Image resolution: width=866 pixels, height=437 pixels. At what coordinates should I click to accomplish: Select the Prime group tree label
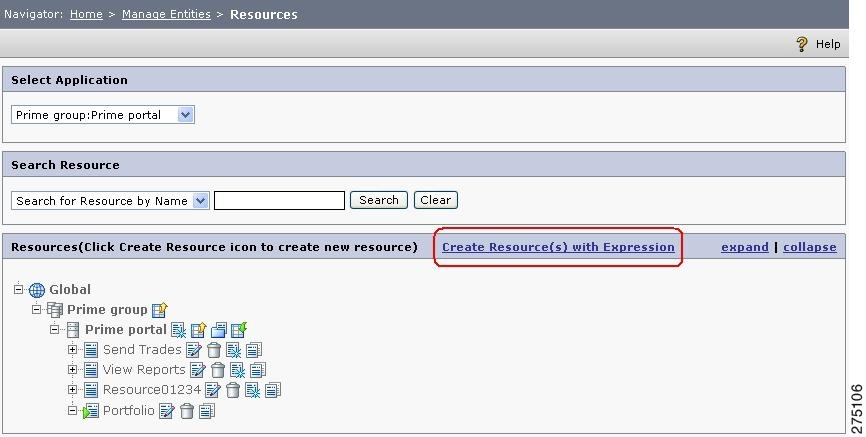coord(107,310)
